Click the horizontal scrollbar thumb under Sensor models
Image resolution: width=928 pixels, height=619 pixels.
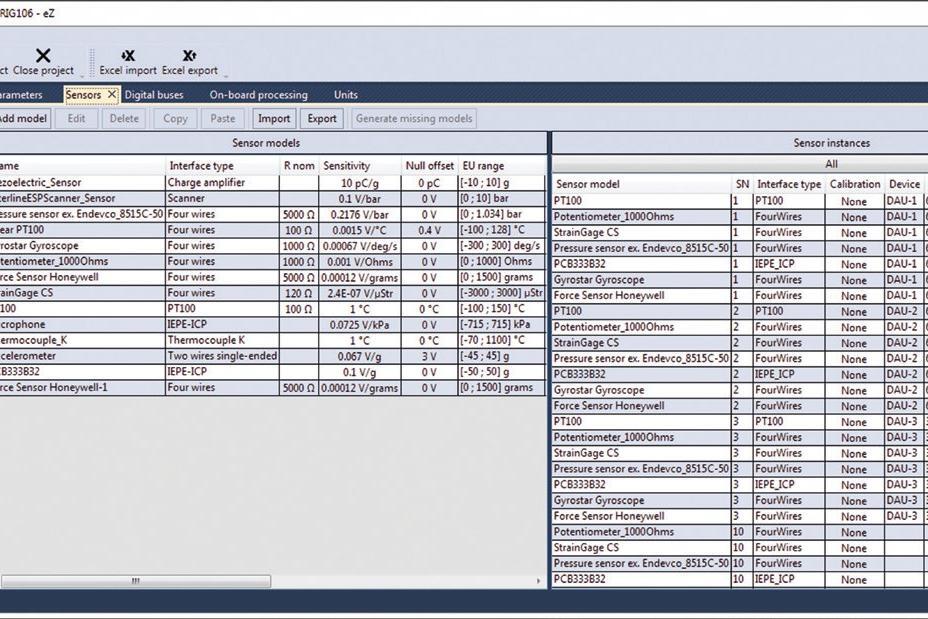(x=135, y=580)
